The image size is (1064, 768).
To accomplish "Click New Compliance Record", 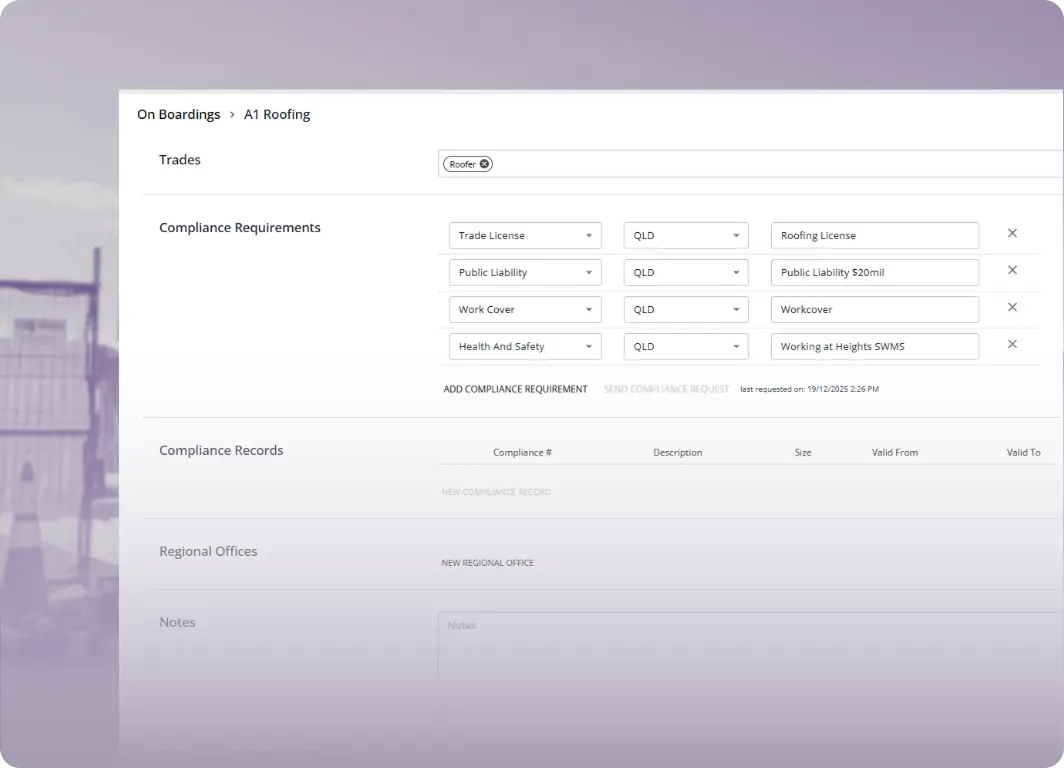I will [496, 492].
